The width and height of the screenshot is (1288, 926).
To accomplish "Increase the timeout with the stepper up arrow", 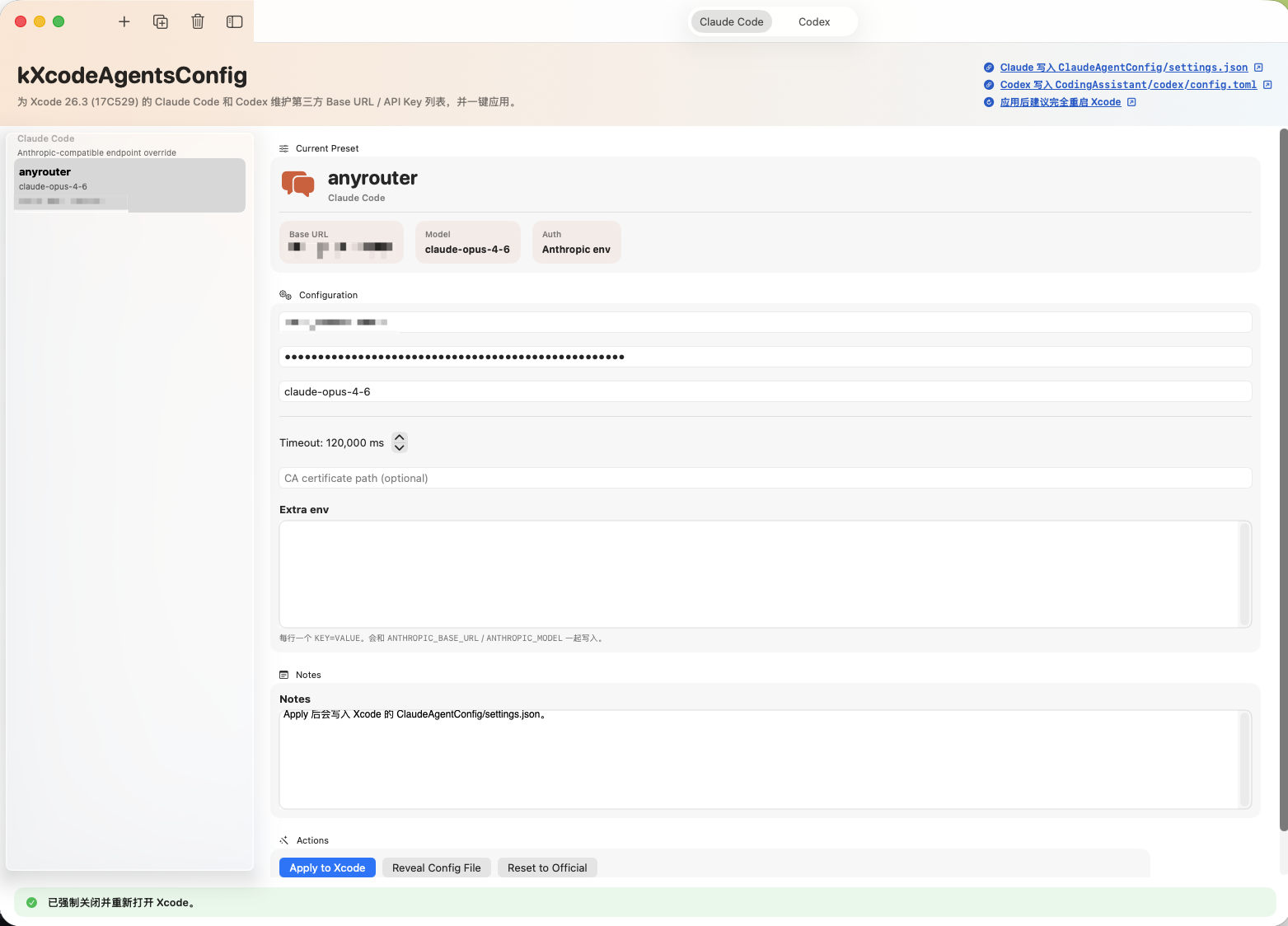I will pyautogui.click(x=400, y=437).
